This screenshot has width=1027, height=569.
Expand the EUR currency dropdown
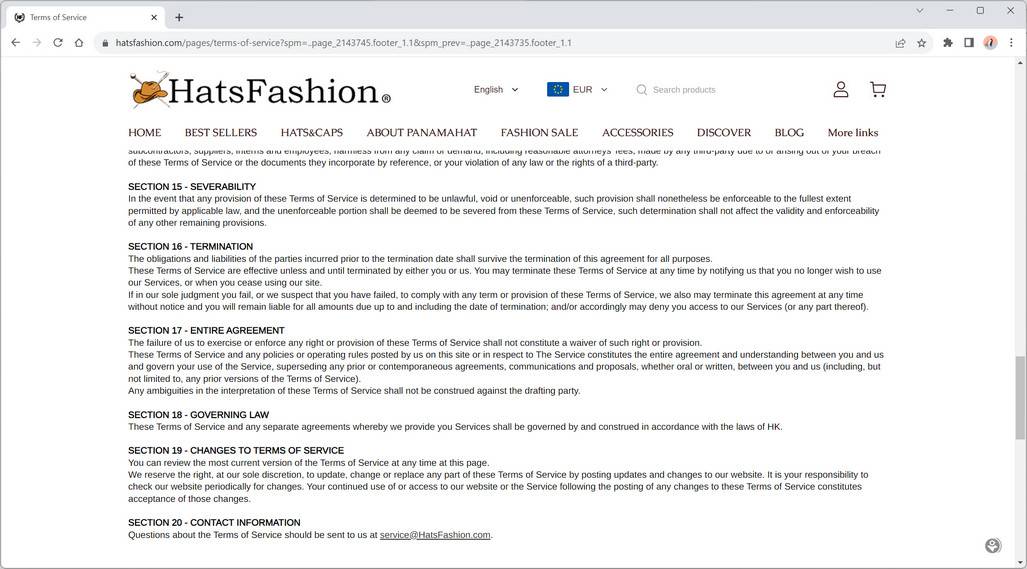(x=577, y=90)
